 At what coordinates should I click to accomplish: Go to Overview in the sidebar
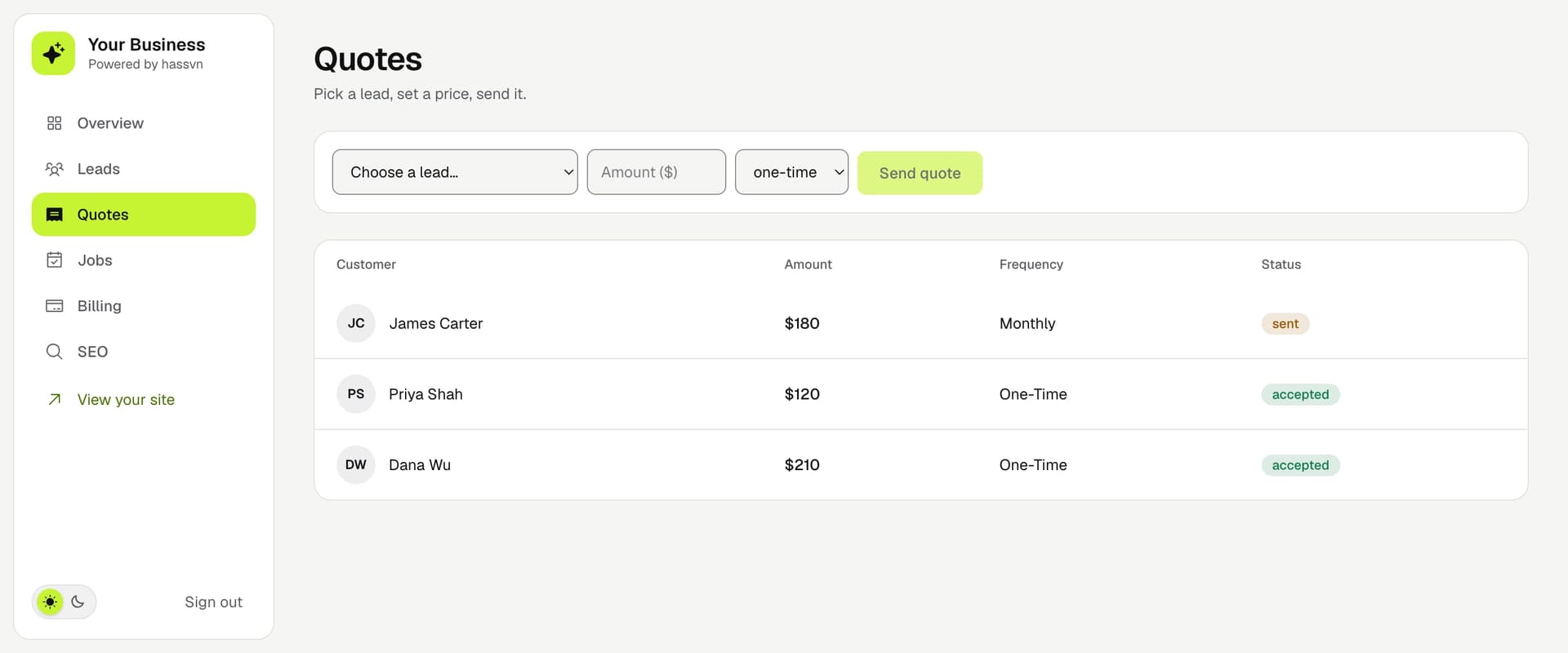pos(144,123)
